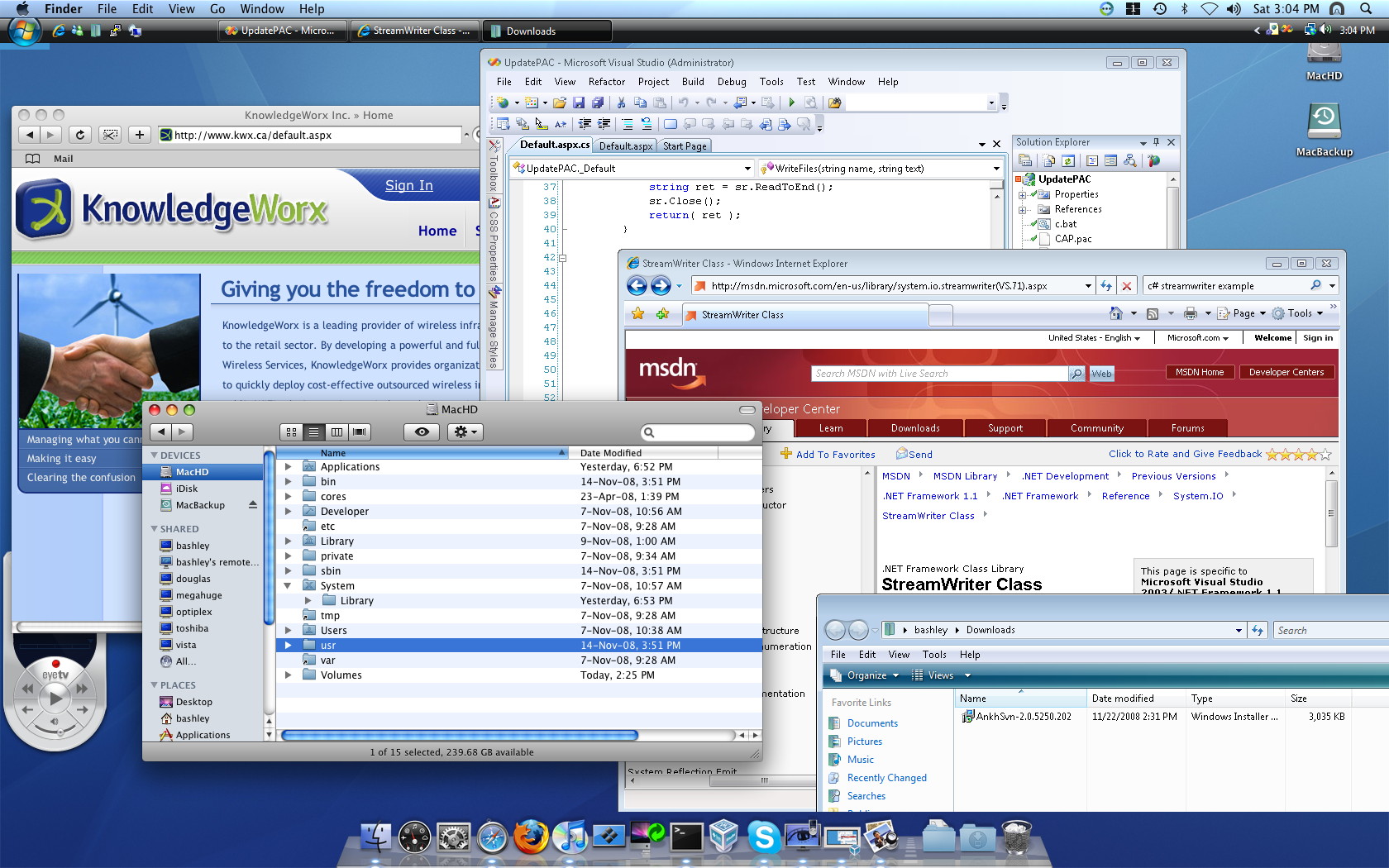The image size is (1389, 868).
Task: Start debugging with green play icon
Action: tap(791, 103)
